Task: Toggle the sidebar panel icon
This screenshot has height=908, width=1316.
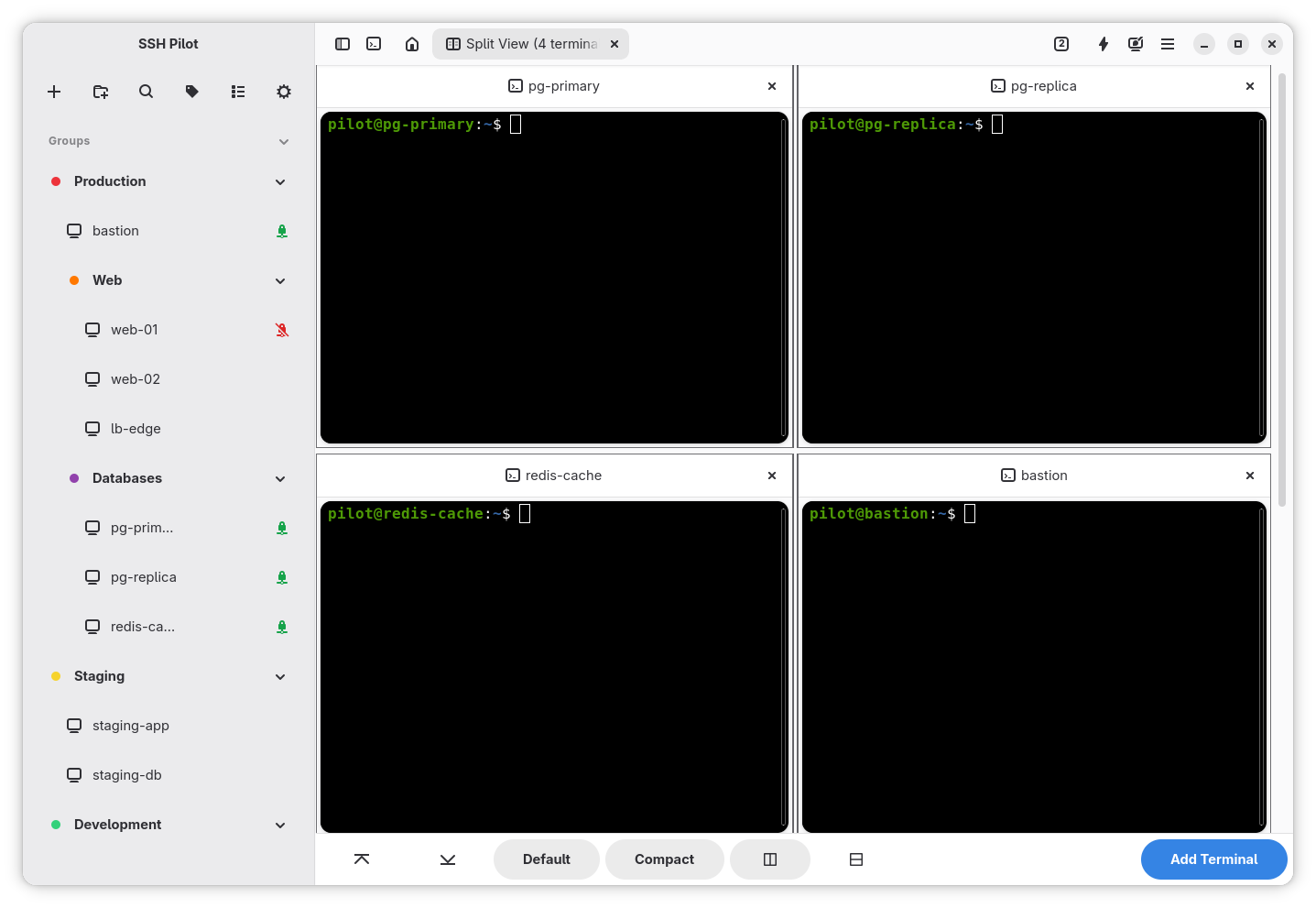Action: [x=343, y=44]
